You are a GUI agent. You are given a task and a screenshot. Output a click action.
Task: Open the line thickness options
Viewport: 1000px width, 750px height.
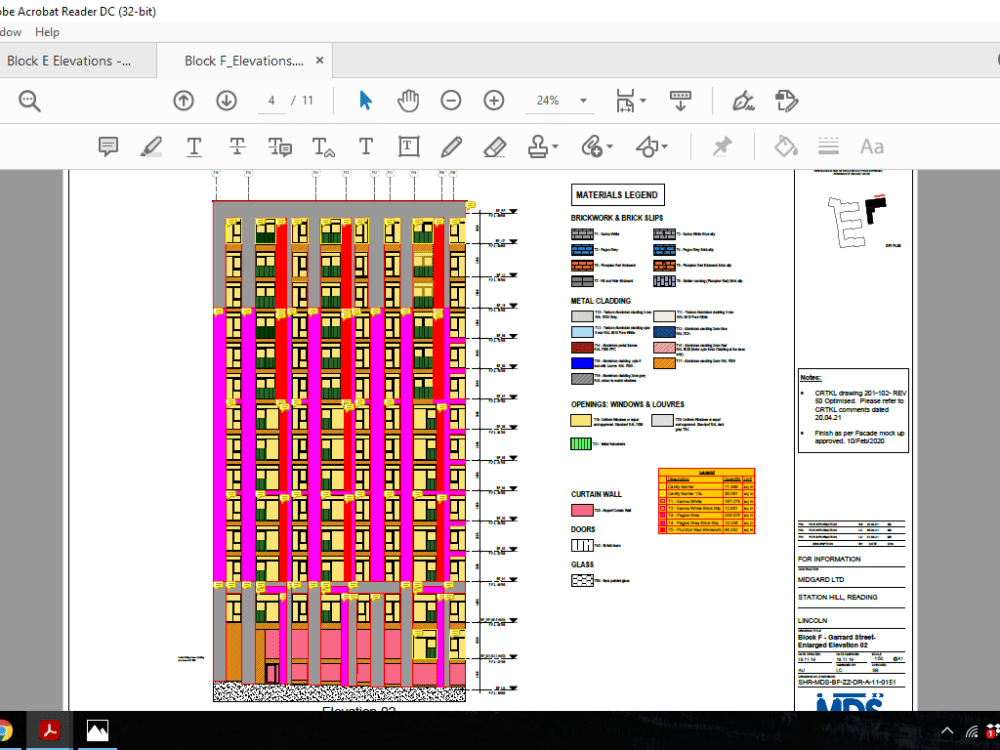point(828,147)
